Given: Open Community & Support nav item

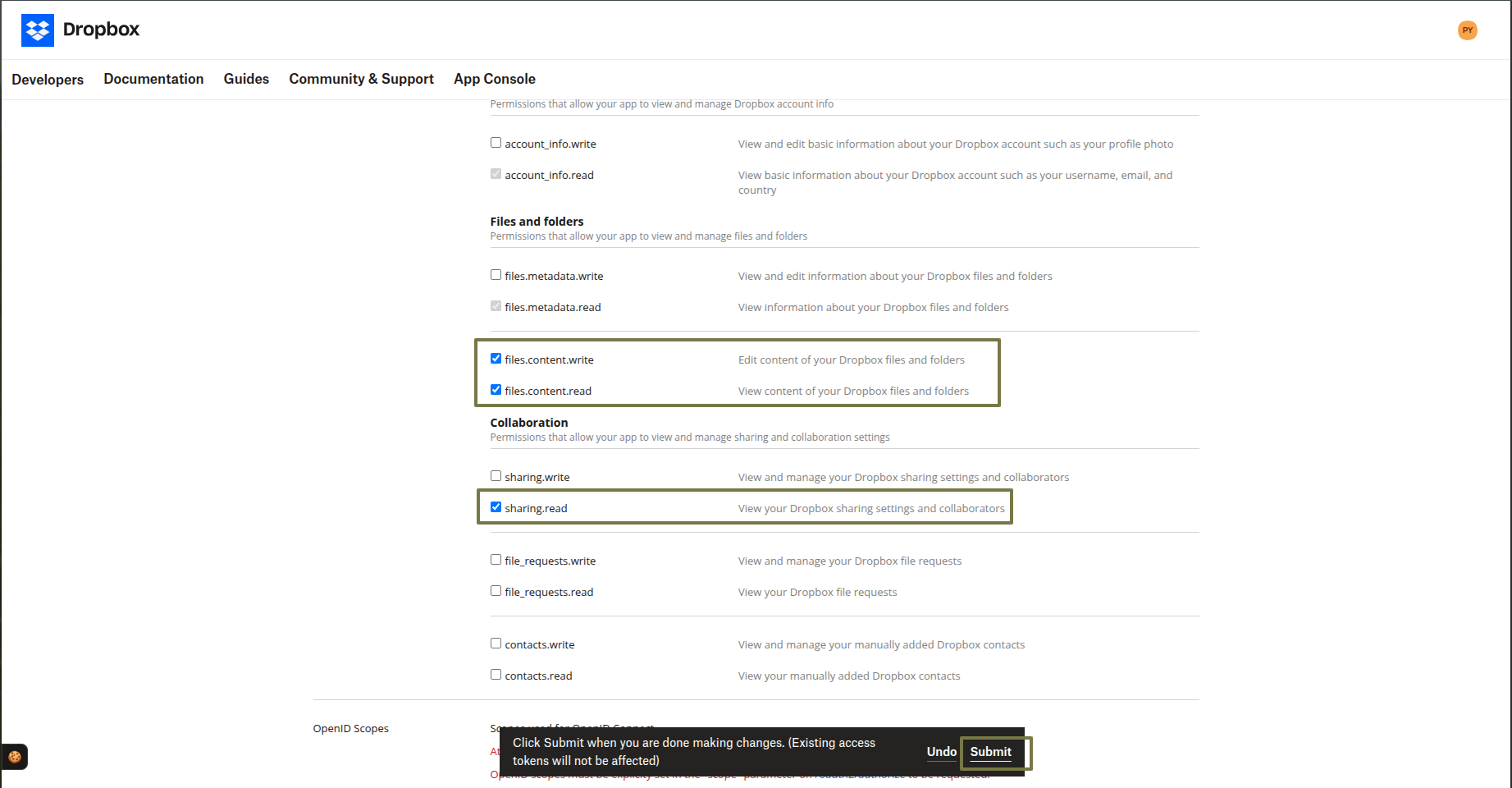Looking at the screenshot, I should click(x=361, y=79).
